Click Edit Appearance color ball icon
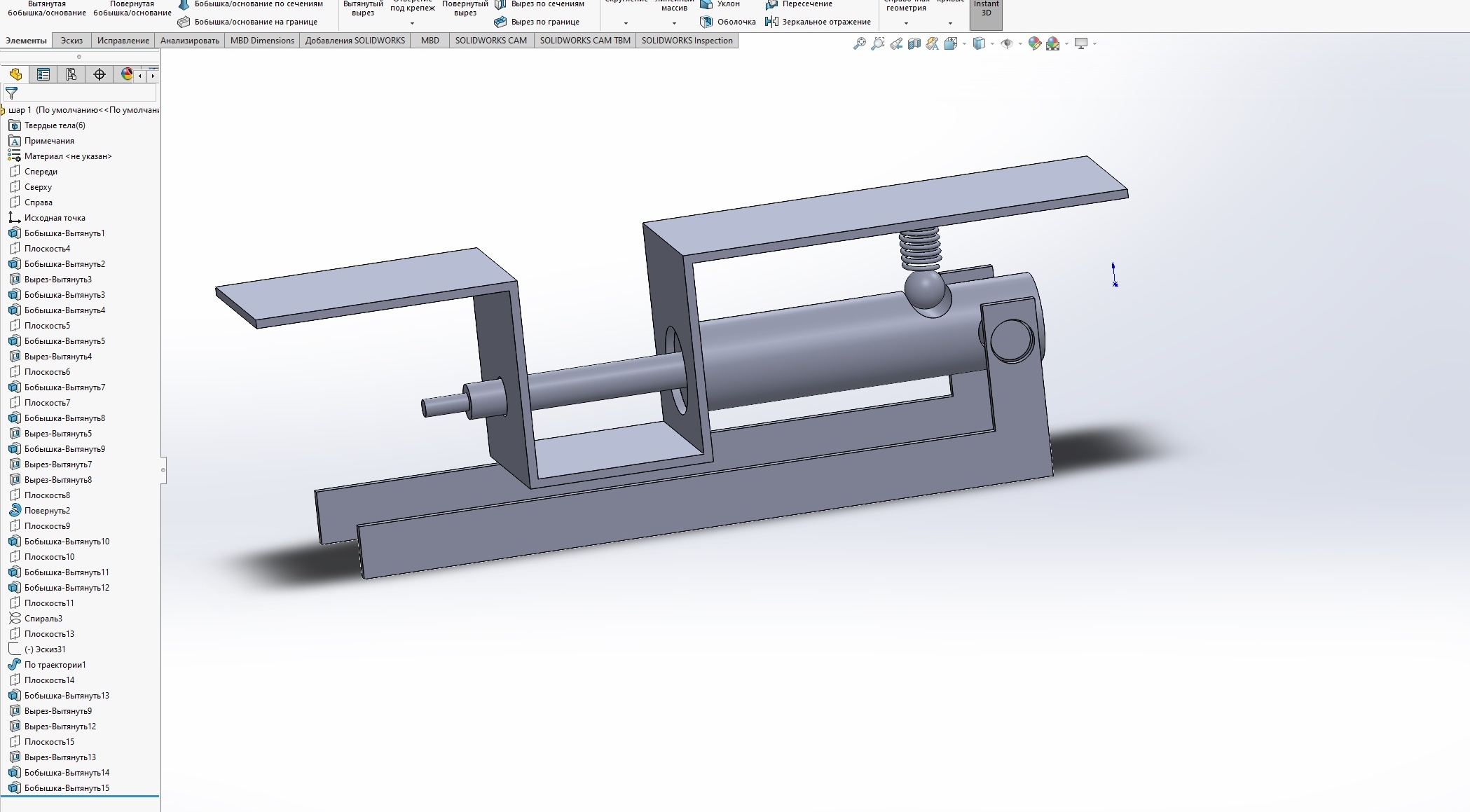 1034,43
